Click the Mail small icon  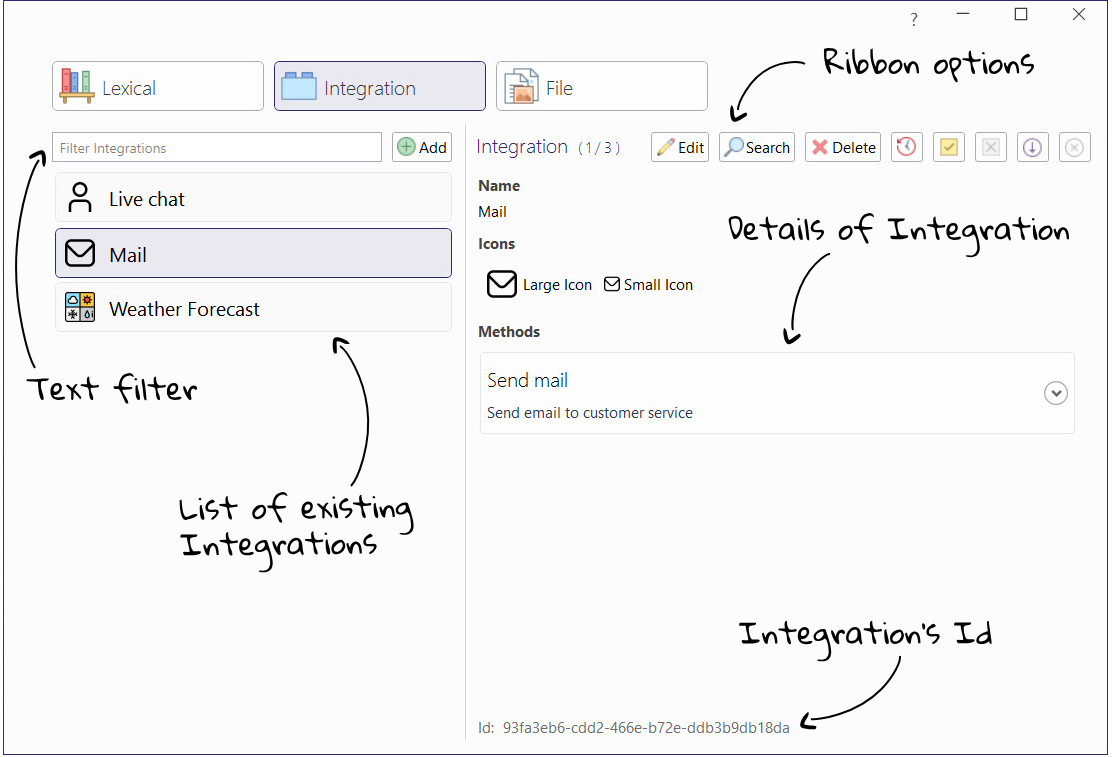click(610, 284)
